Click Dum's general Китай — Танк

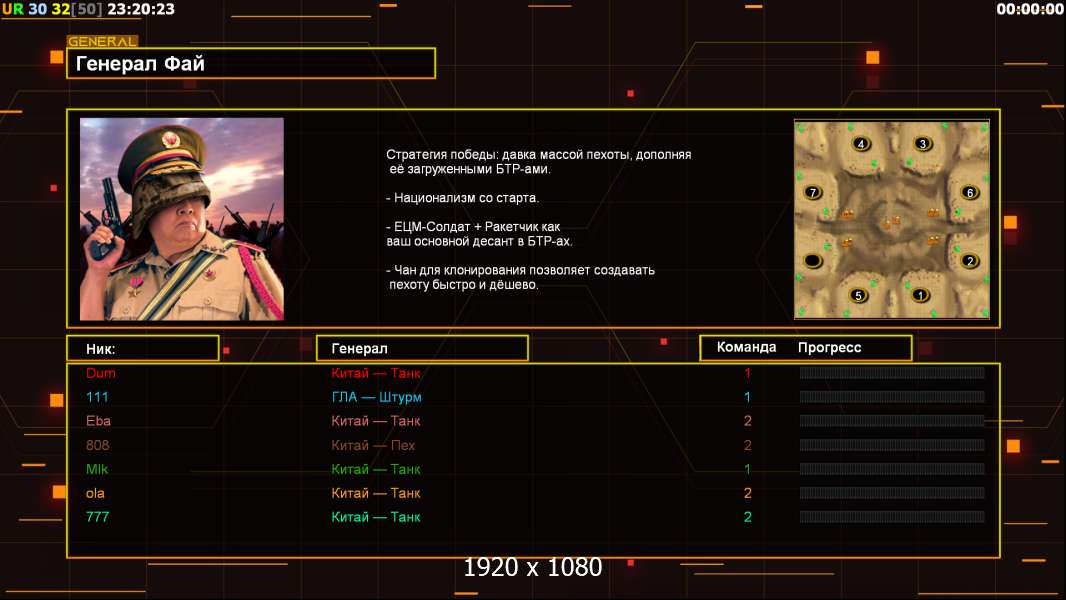point(375,373)
